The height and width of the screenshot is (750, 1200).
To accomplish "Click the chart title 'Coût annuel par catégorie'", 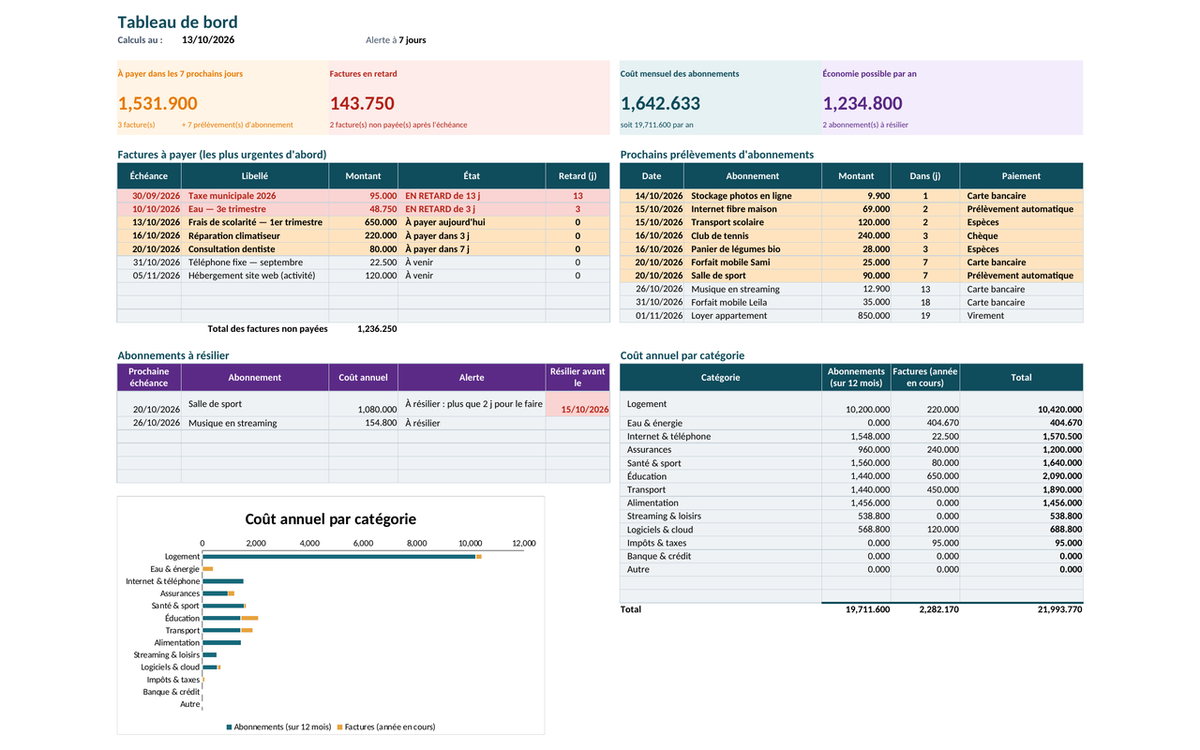I will [x=331, y=519].
